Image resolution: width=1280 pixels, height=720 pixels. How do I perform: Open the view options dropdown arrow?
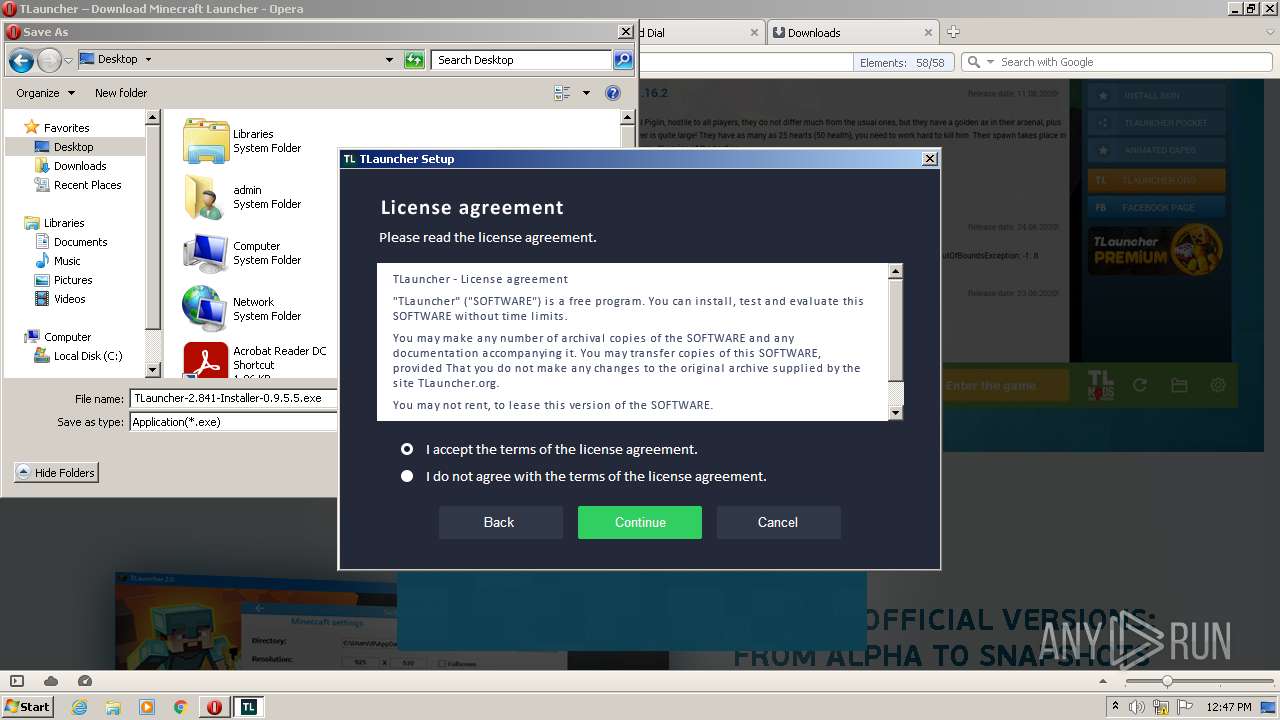(x=586, y=93)
